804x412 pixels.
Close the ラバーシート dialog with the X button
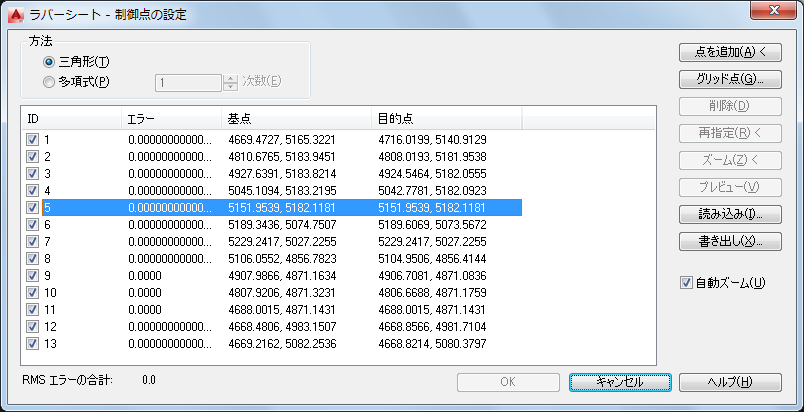[x=775, y=11]
